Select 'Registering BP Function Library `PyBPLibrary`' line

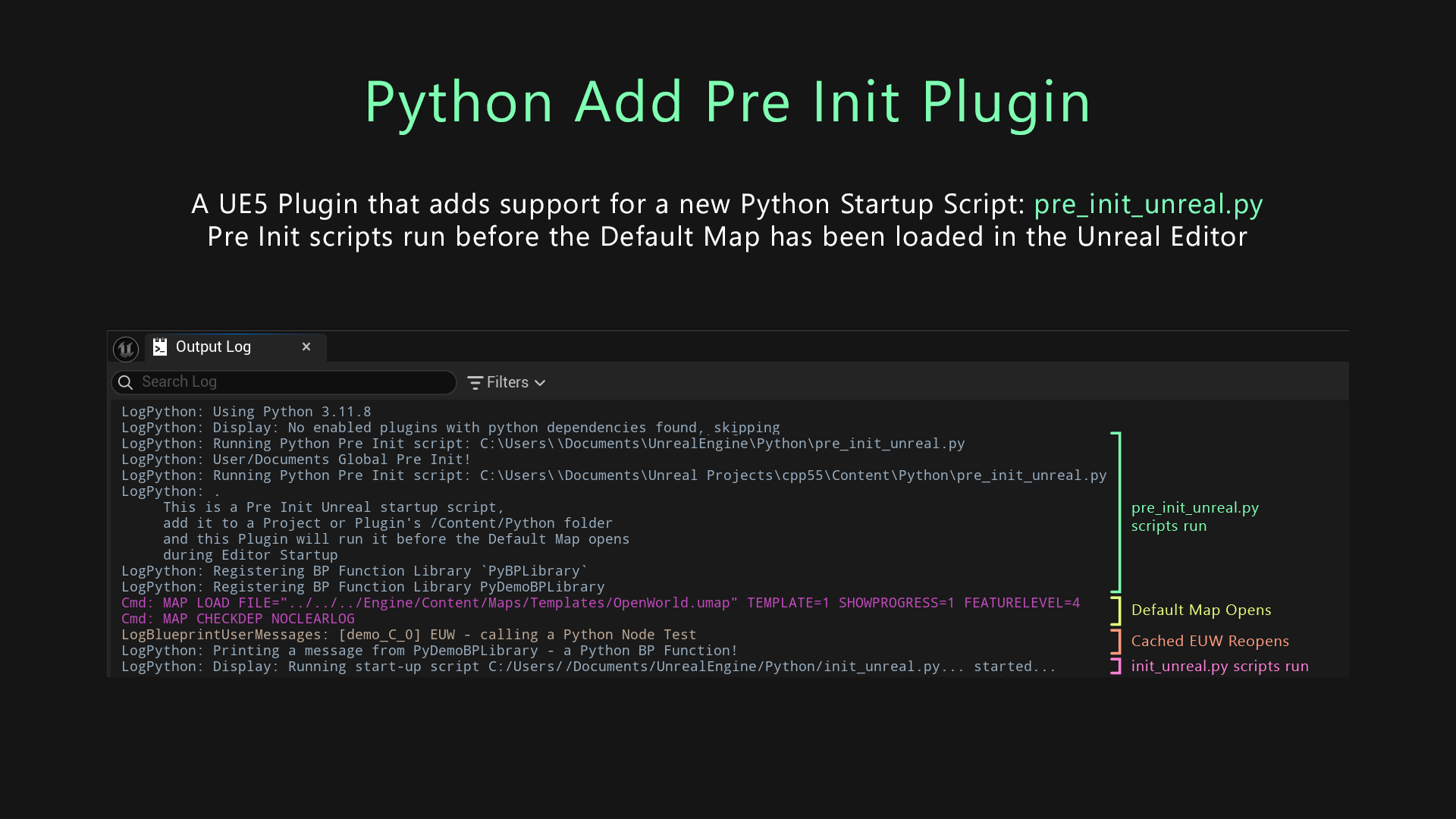coord(355,570)
